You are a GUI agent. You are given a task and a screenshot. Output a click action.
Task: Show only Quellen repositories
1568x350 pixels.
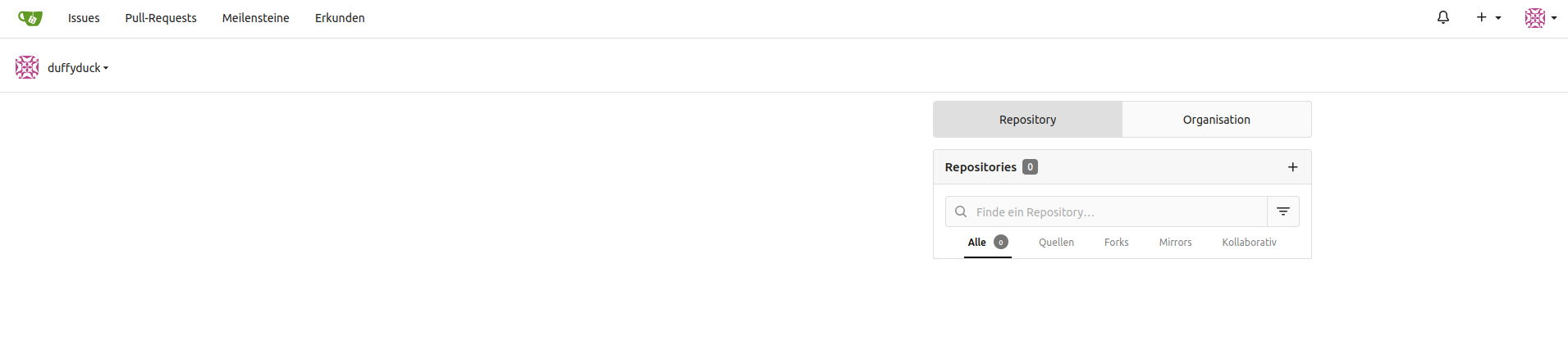[x=1056, y=243]
